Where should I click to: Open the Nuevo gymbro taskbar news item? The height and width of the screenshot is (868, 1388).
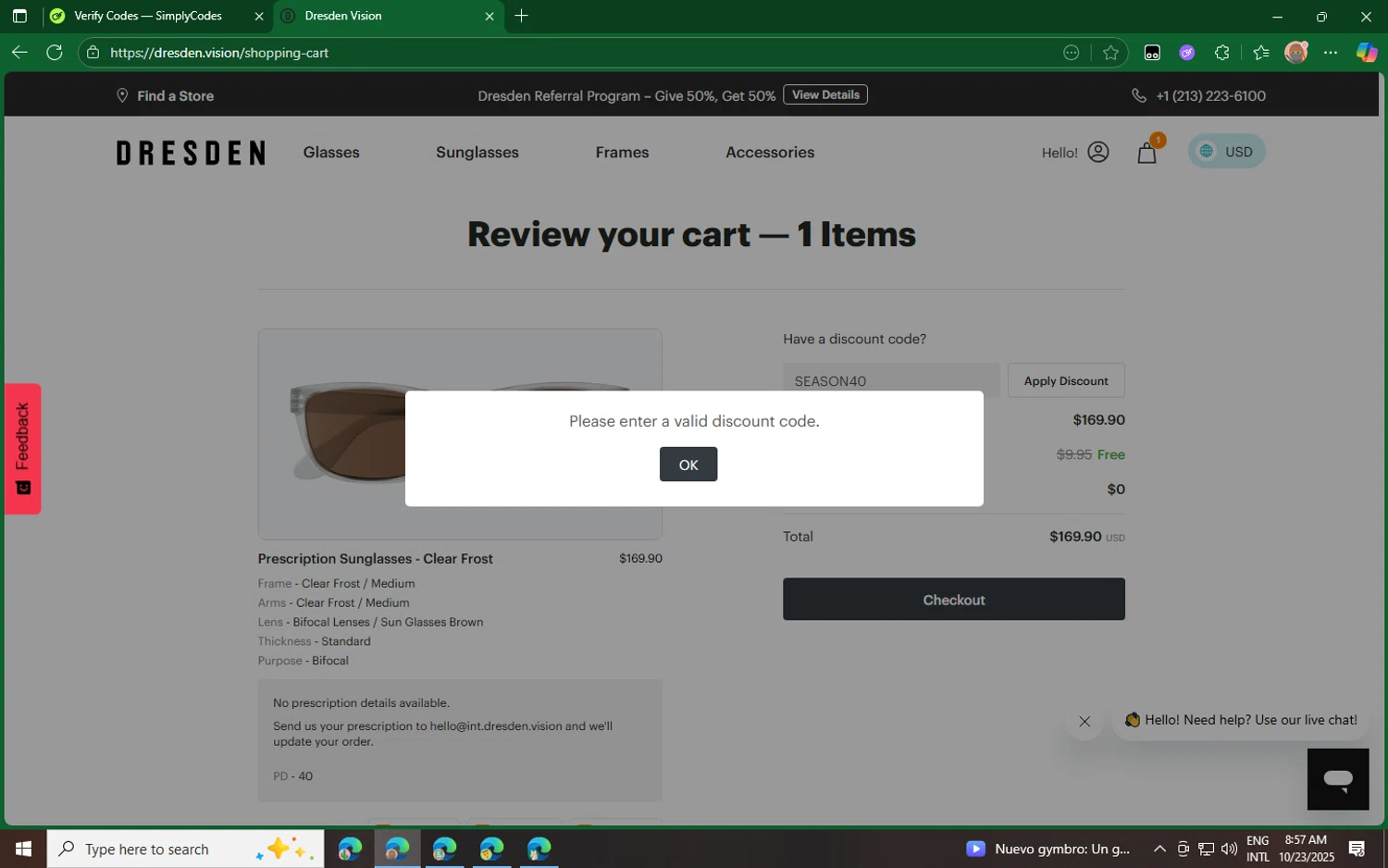click(x=1048, y=849)
